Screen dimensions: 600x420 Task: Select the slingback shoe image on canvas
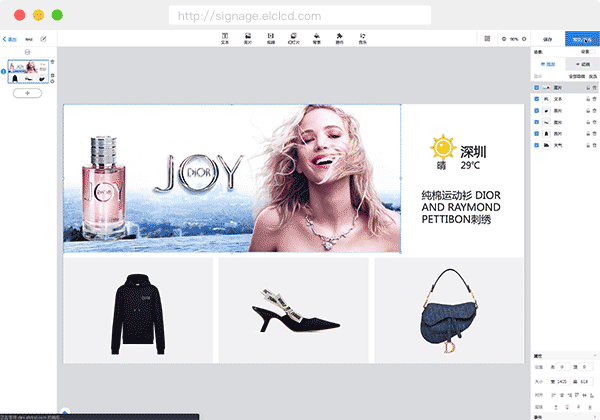293,310
